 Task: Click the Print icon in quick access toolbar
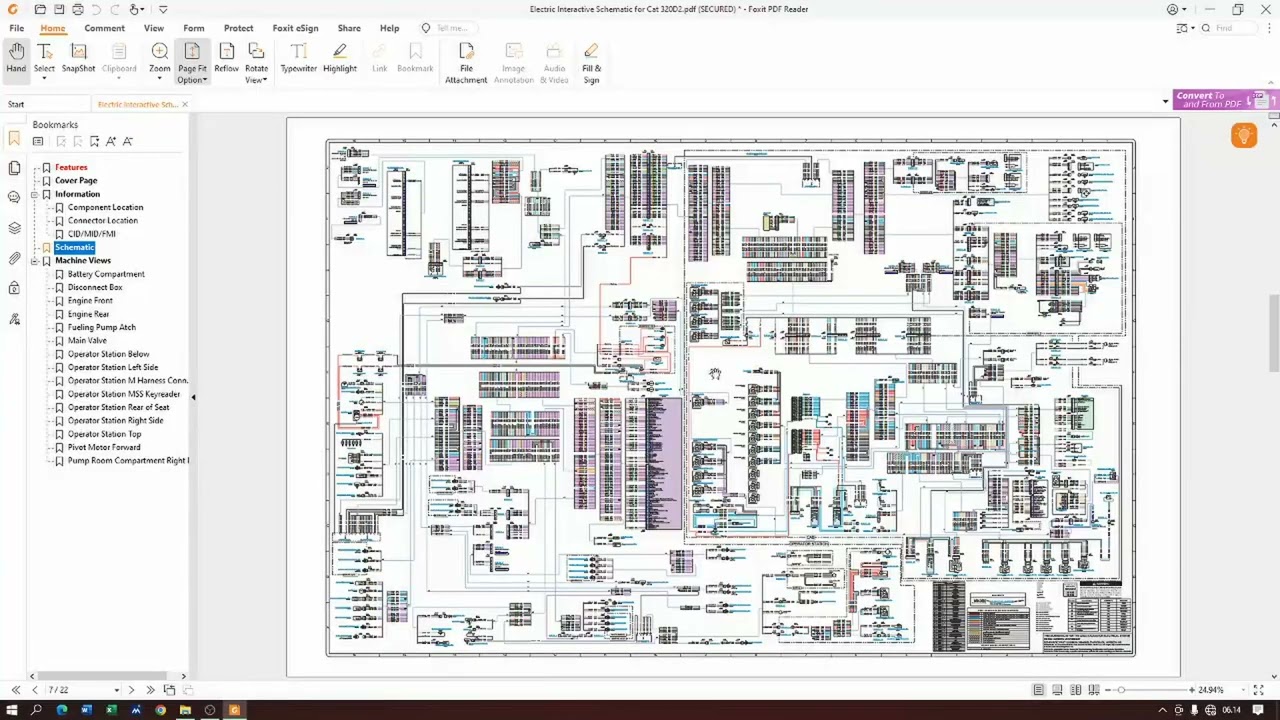coord(77,9)
